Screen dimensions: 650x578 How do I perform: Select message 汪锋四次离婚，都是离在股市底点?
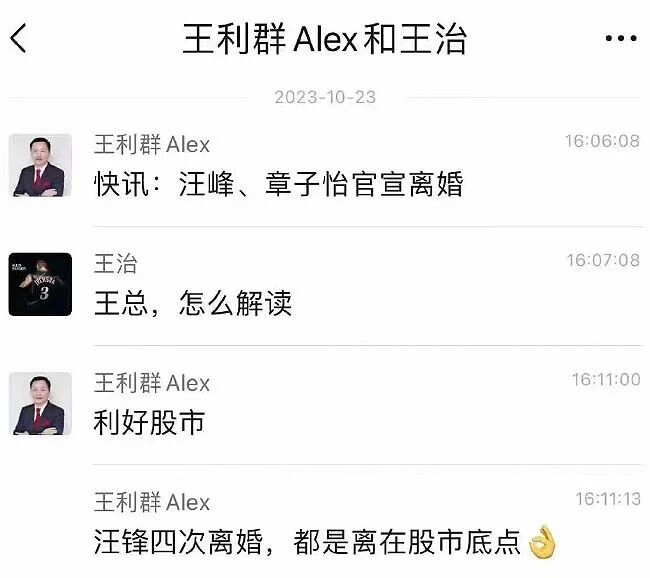click(x=307, y=542)
